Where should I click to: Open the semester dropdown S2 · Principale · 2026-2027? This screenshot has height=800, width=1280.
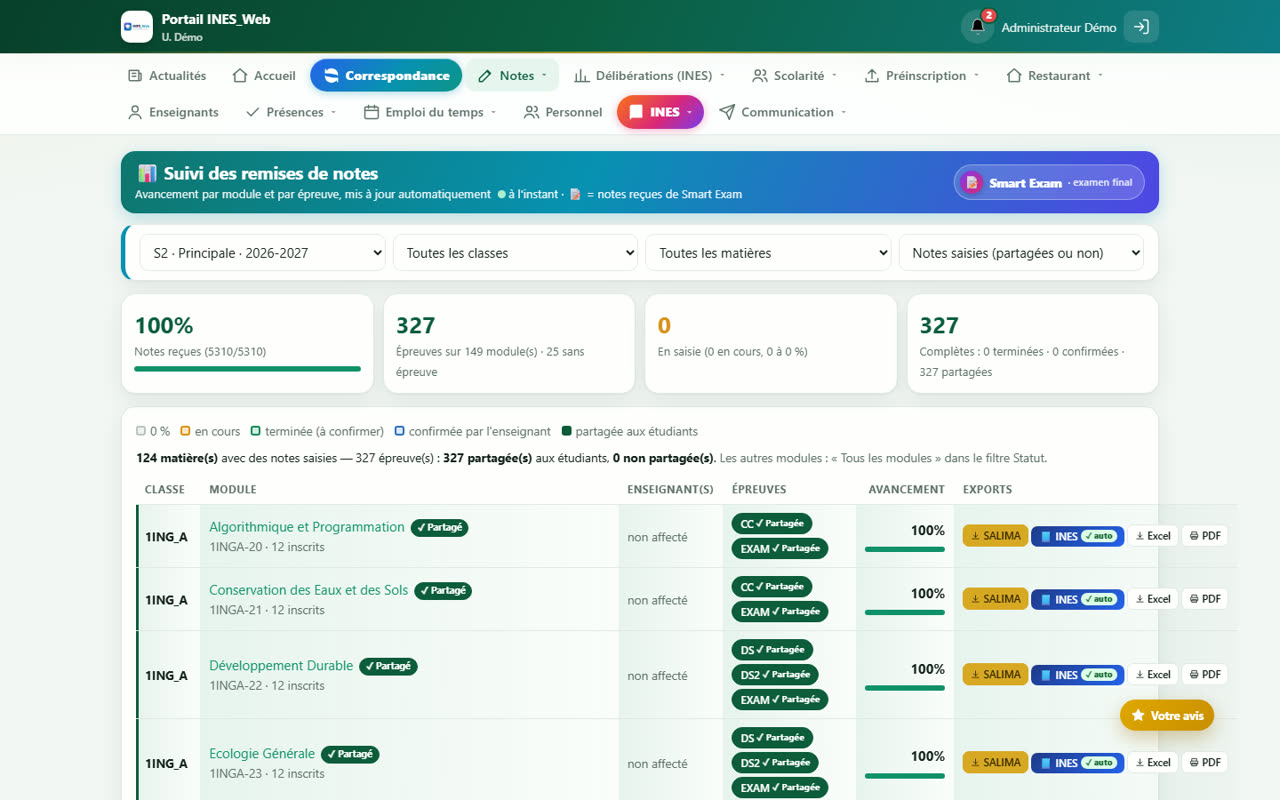pos(263,253)
